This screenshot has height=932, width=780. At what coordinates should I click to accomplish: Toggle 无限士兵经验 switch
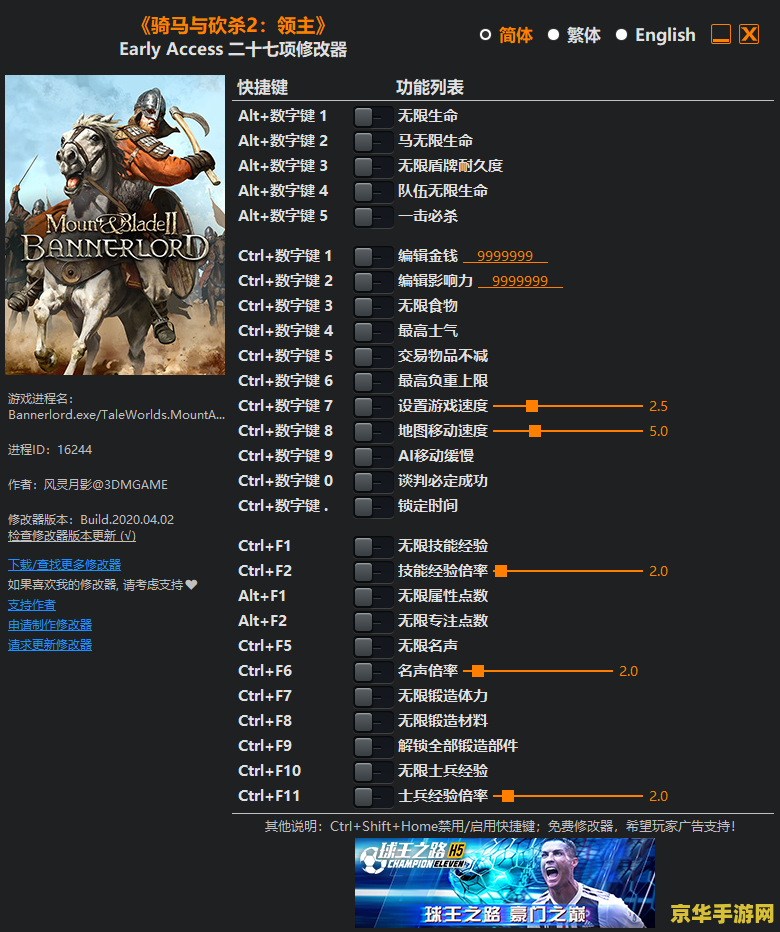[373, 770]
